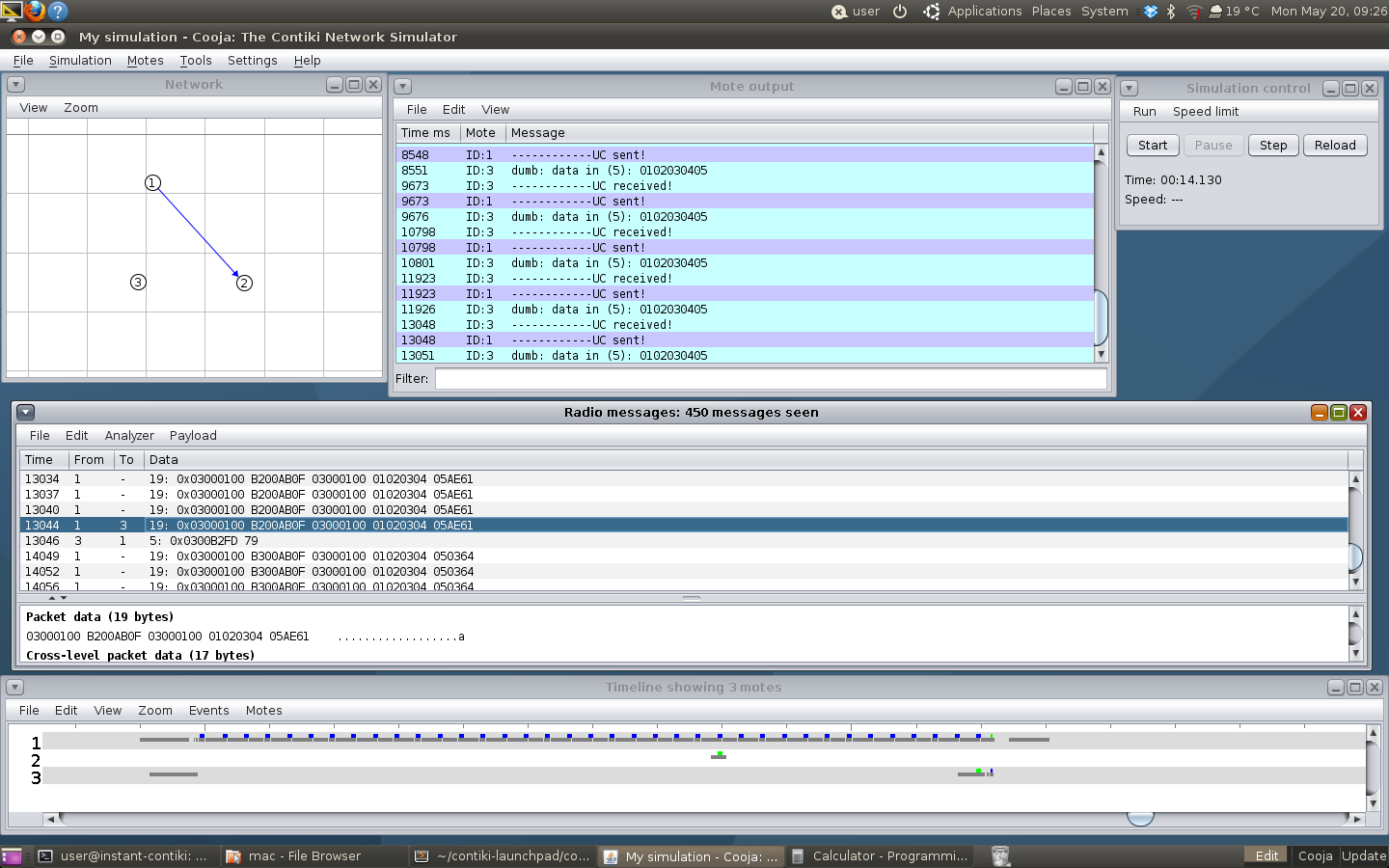Screen dimensions: 1389x868
Task: Click mote 2 green event in Timeline
Action: pos(720,753)
